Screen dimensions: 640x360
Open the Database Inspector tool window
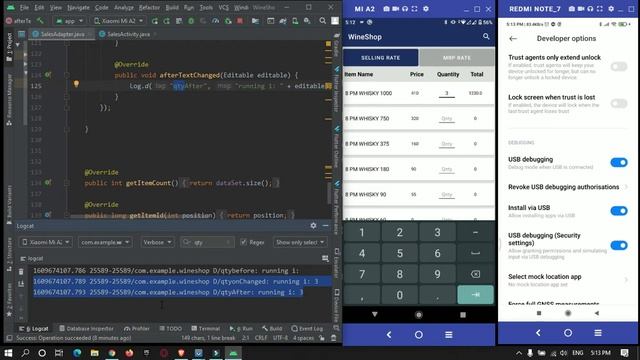point(86,329)
